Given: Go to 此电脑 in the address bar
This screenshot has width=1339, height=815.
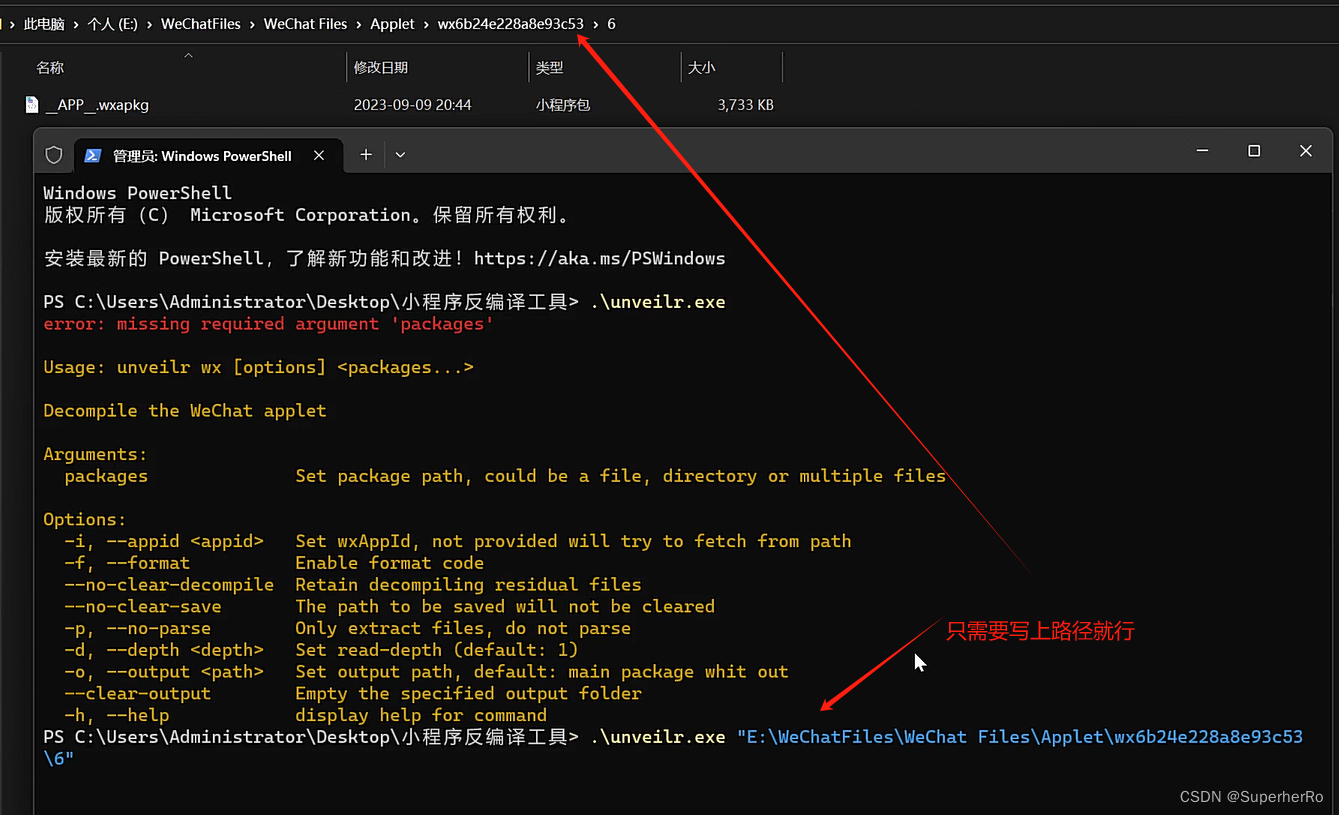Looking at the screenshot, I should coord(45,24).
